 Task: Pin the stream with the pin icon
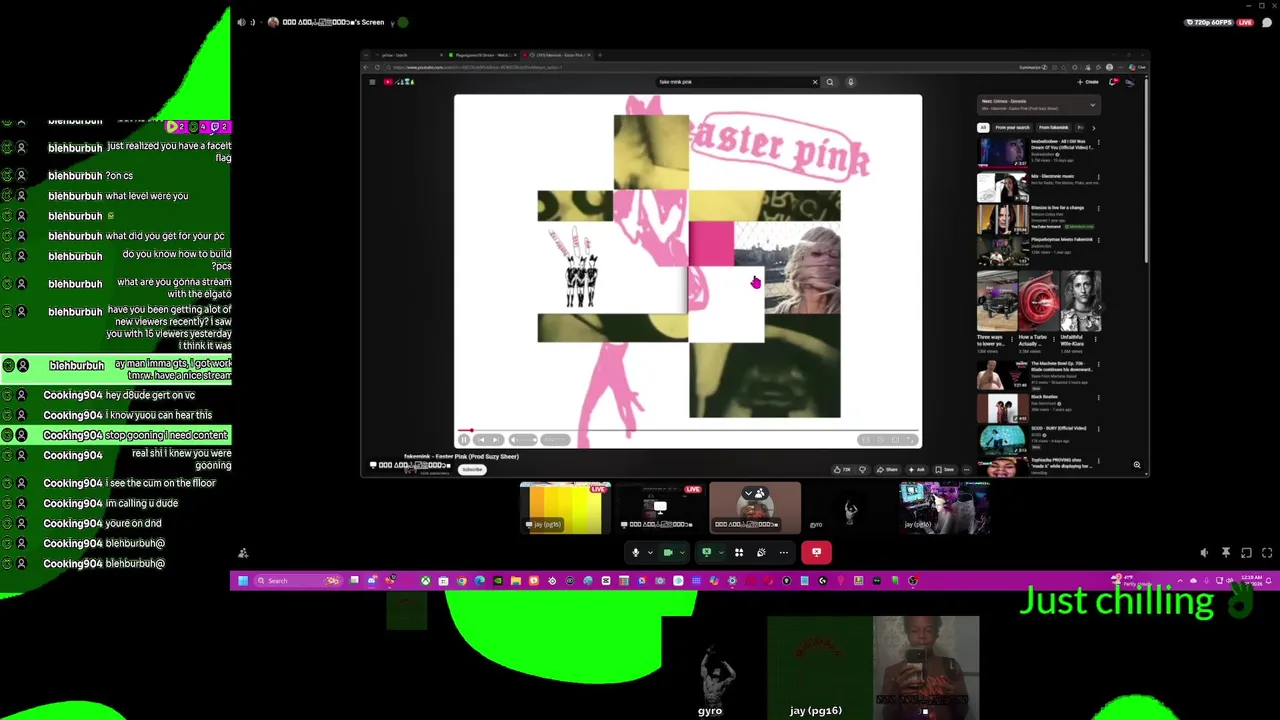(1225, 553)
